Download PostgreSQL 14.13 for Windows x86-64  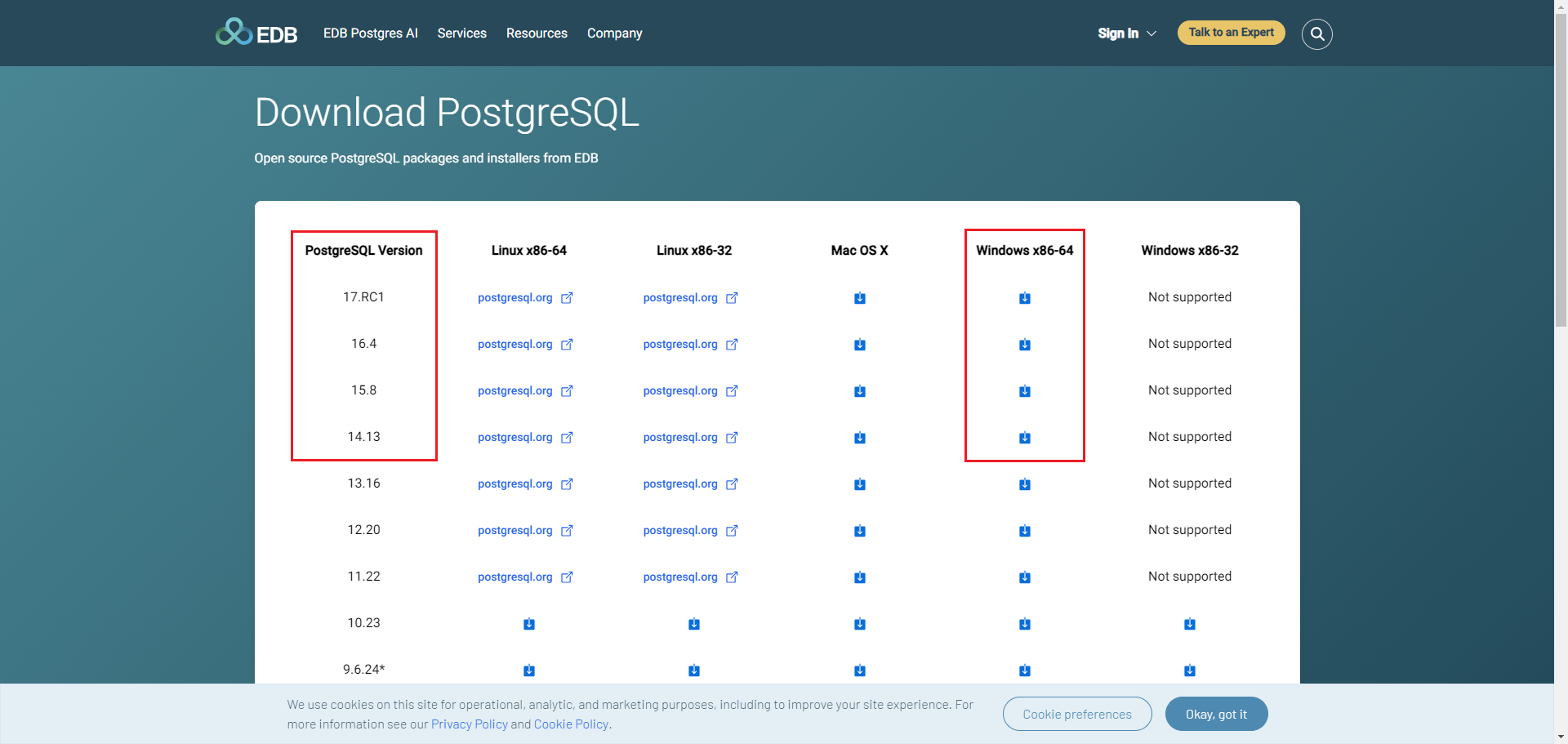click(1025, 438)
